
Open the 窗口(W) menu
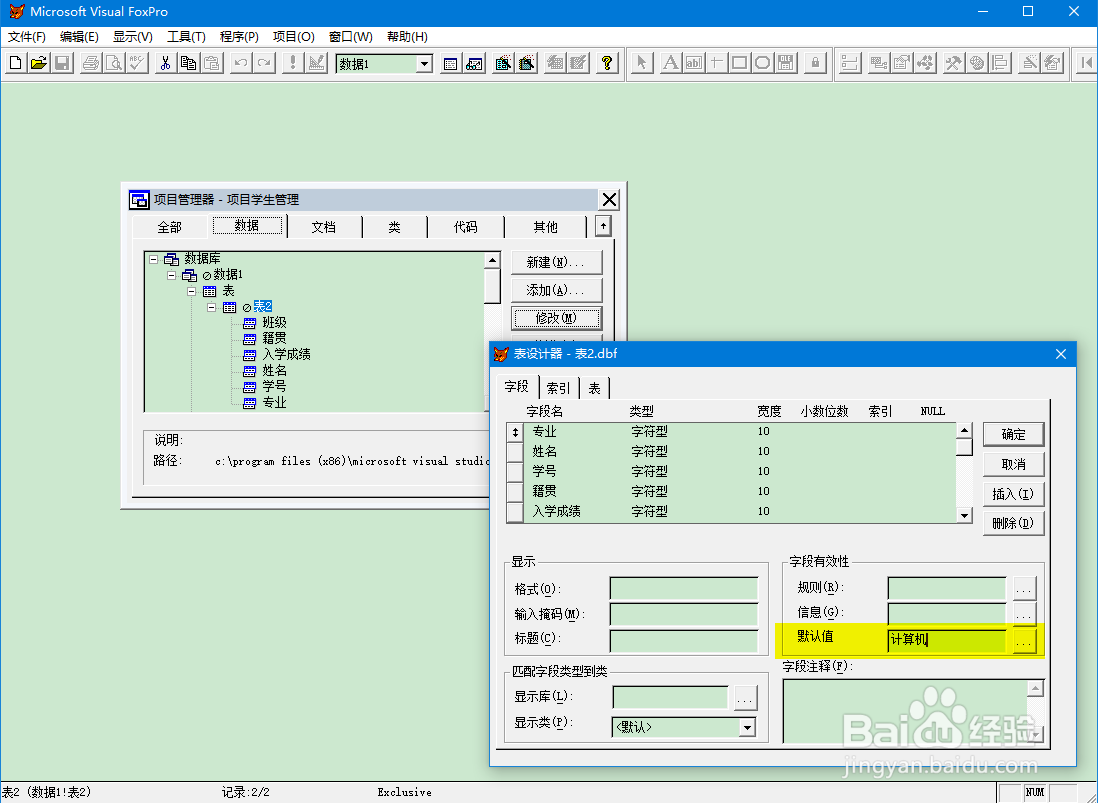pos(351,36)
